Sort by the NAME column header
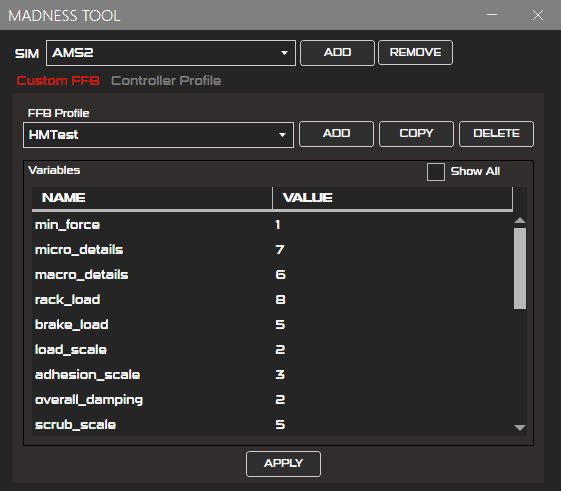The image size is (561, 491). coord(152,198)
